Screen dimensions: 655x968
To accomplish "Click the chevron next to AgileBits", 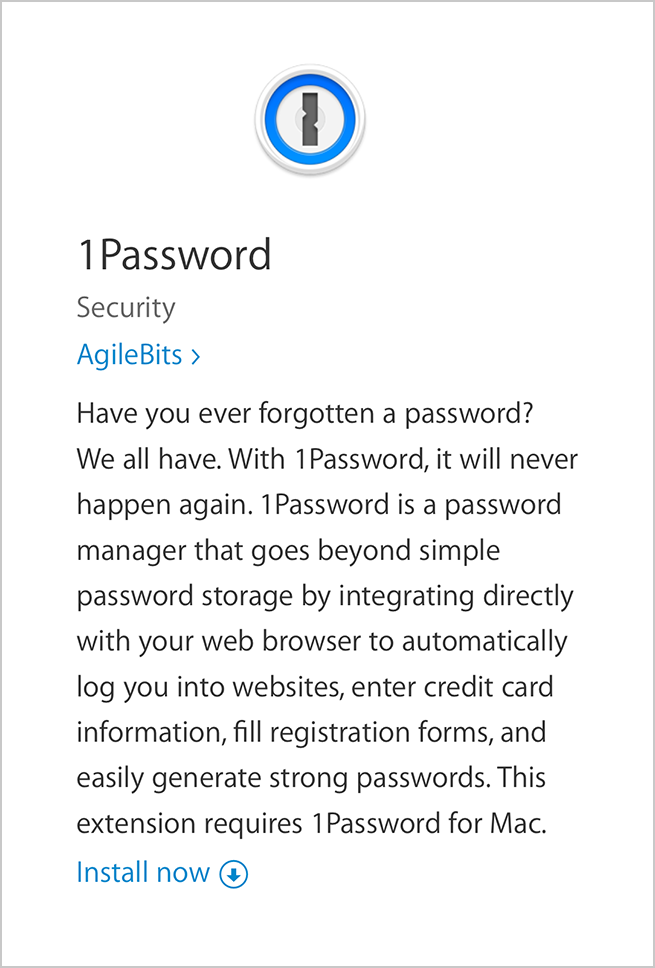I will 196,356.
